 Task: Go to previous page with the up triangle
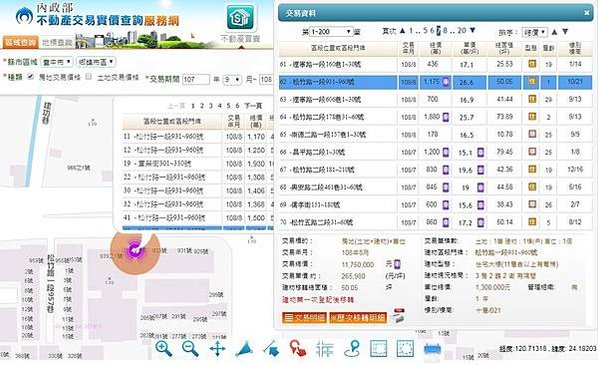[402, 31]
